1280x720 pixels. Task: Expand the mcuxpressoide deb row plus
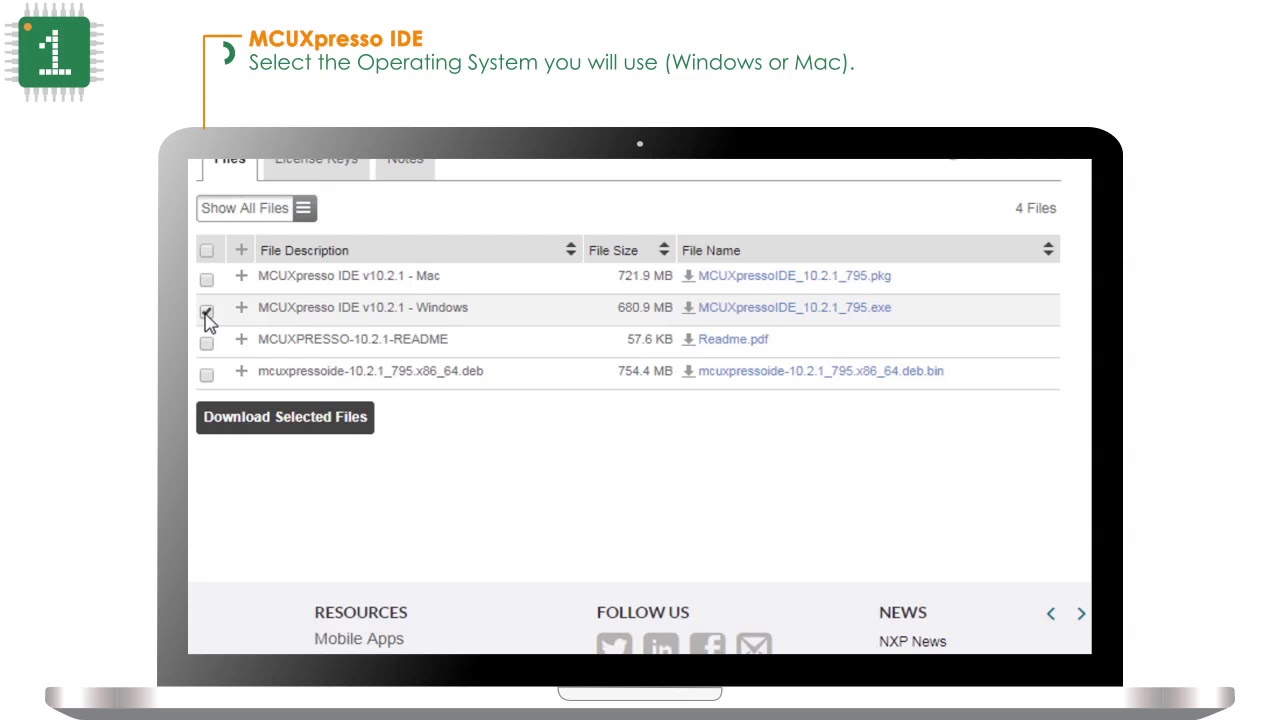tap(241, 371)
